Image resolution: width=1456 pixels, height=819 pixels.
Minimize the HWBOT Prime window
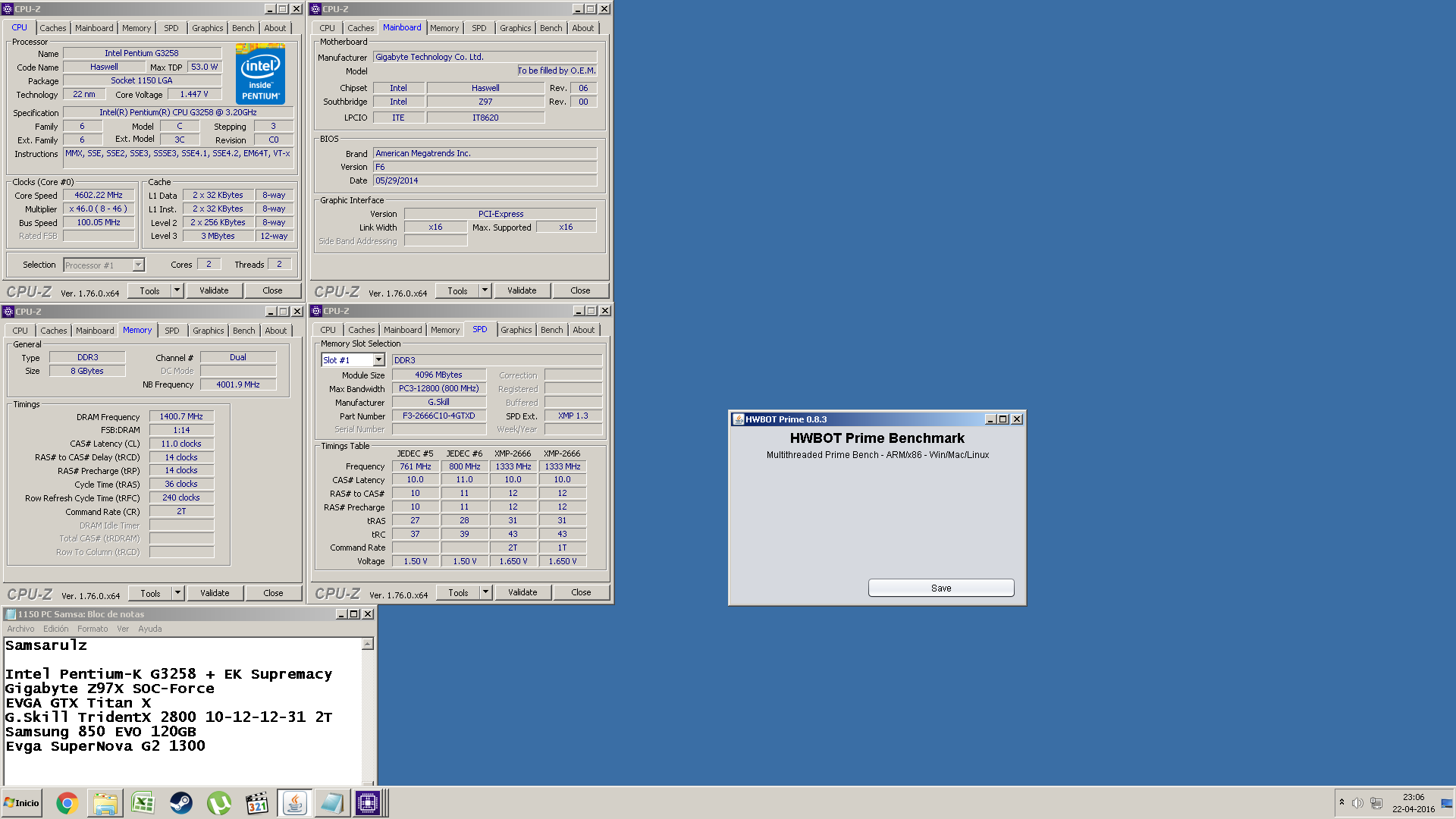point(990,419)
